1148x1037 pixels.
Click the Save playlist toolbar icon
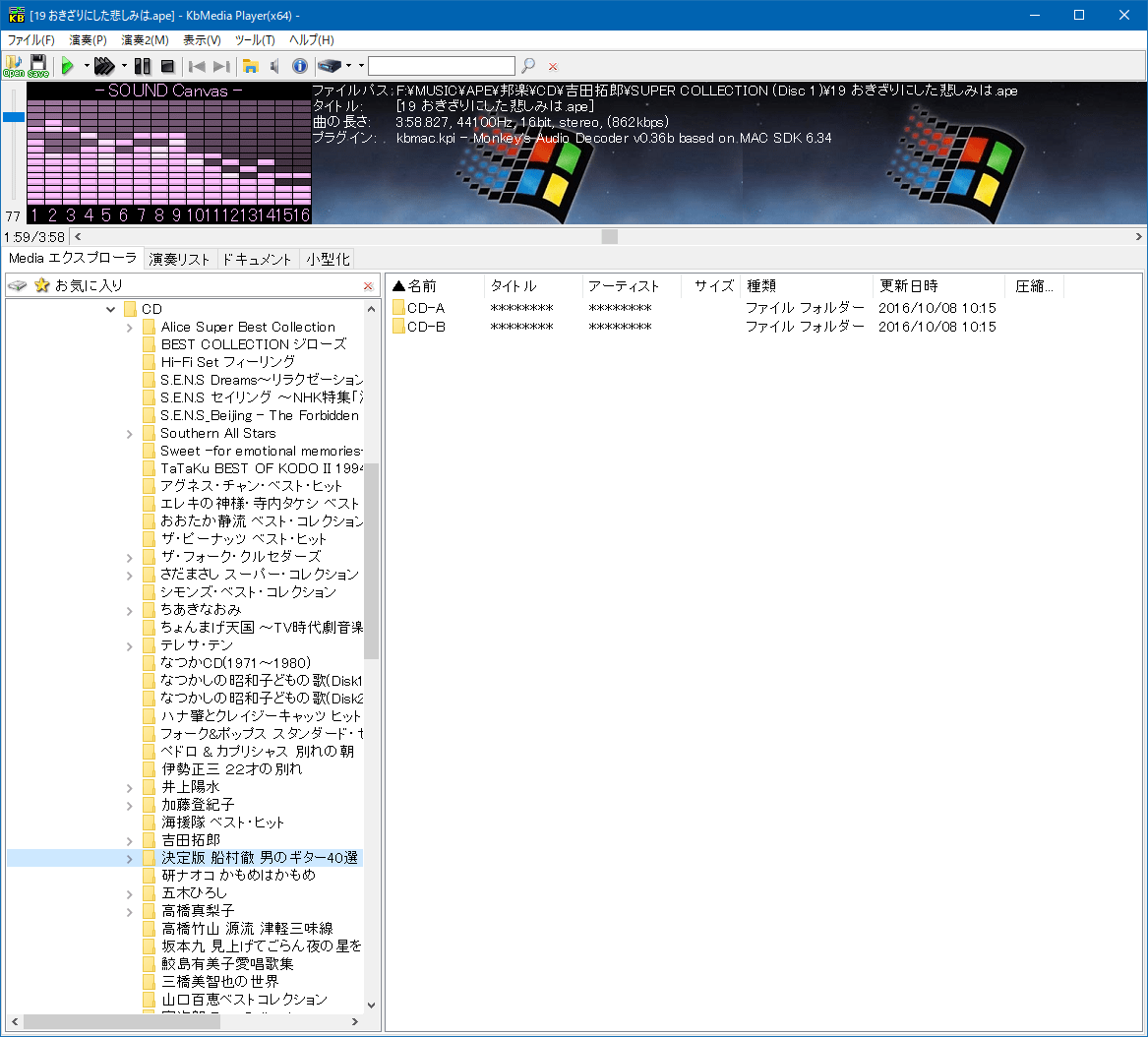38,66
